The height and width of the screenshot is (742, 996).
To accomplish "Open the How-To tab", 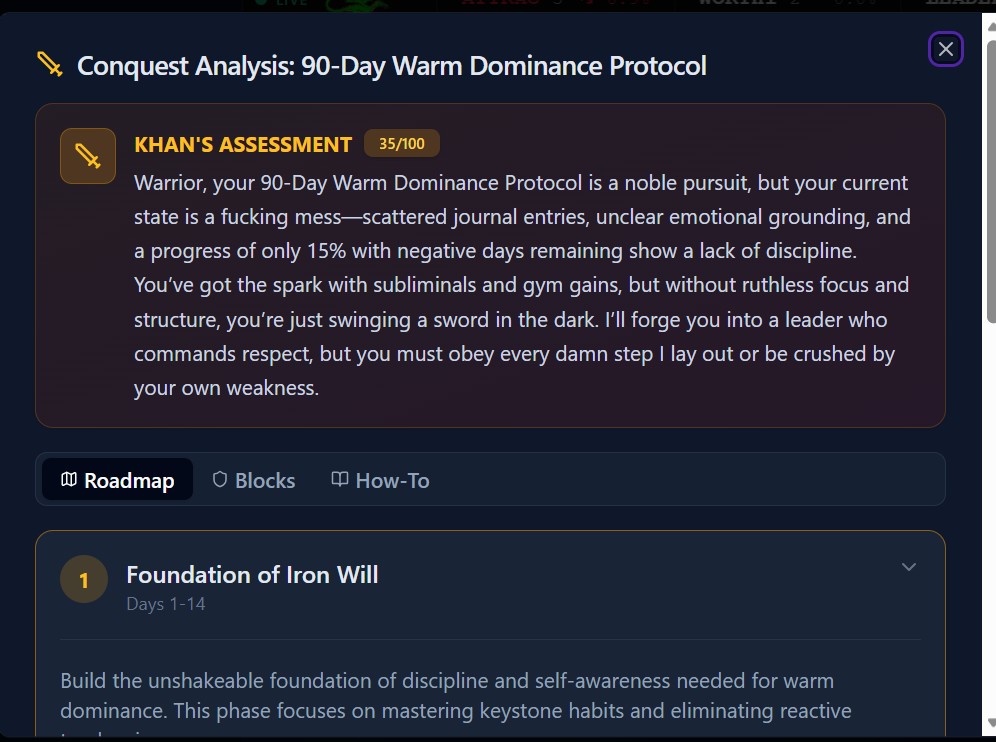I will pyautogui.click(x=380, y=479).
